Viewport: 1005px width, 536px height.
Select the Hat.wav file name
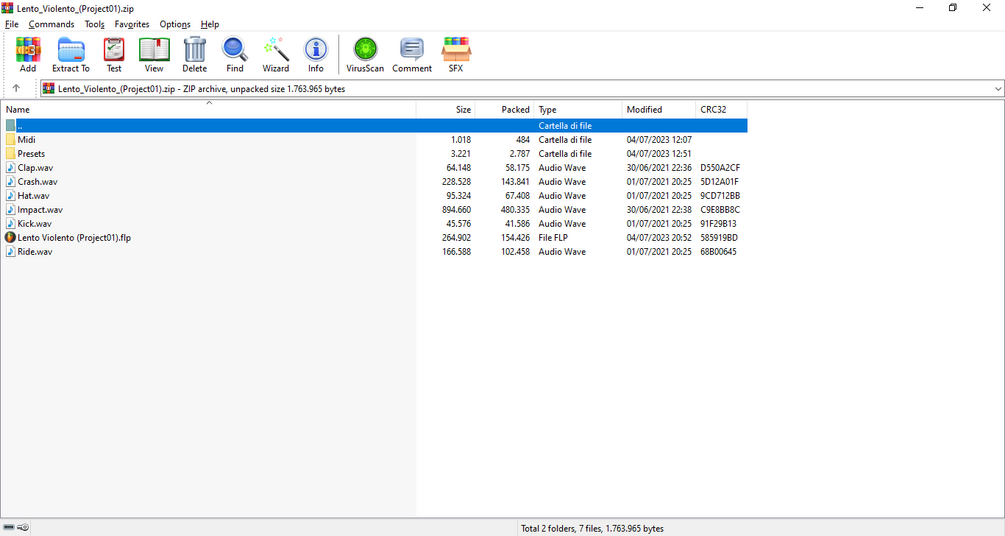[33, 196]
